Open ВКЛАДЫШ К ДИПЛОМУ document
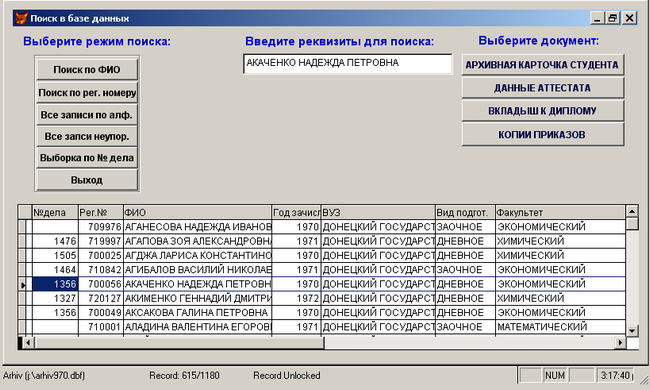This screenshot has width=650, height=390. click(x=543, y=111)
